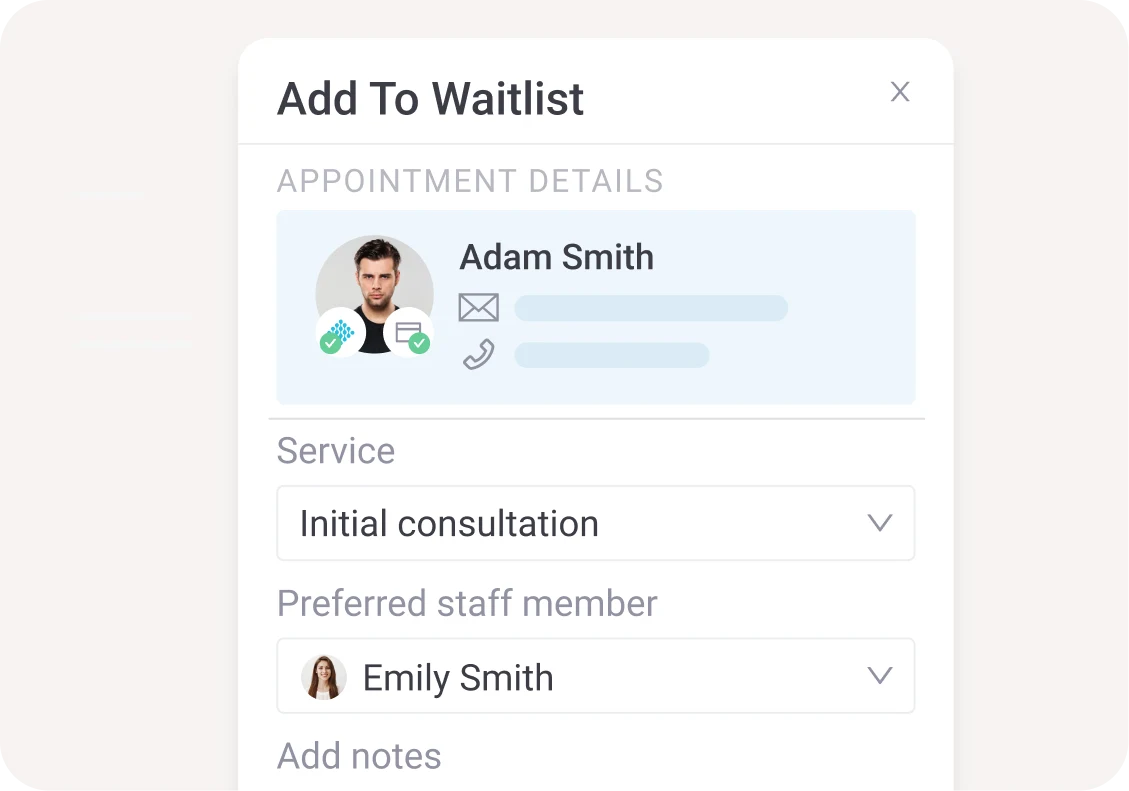
Task: Click the phone number placeholder bar
Action: click(612, 355)
